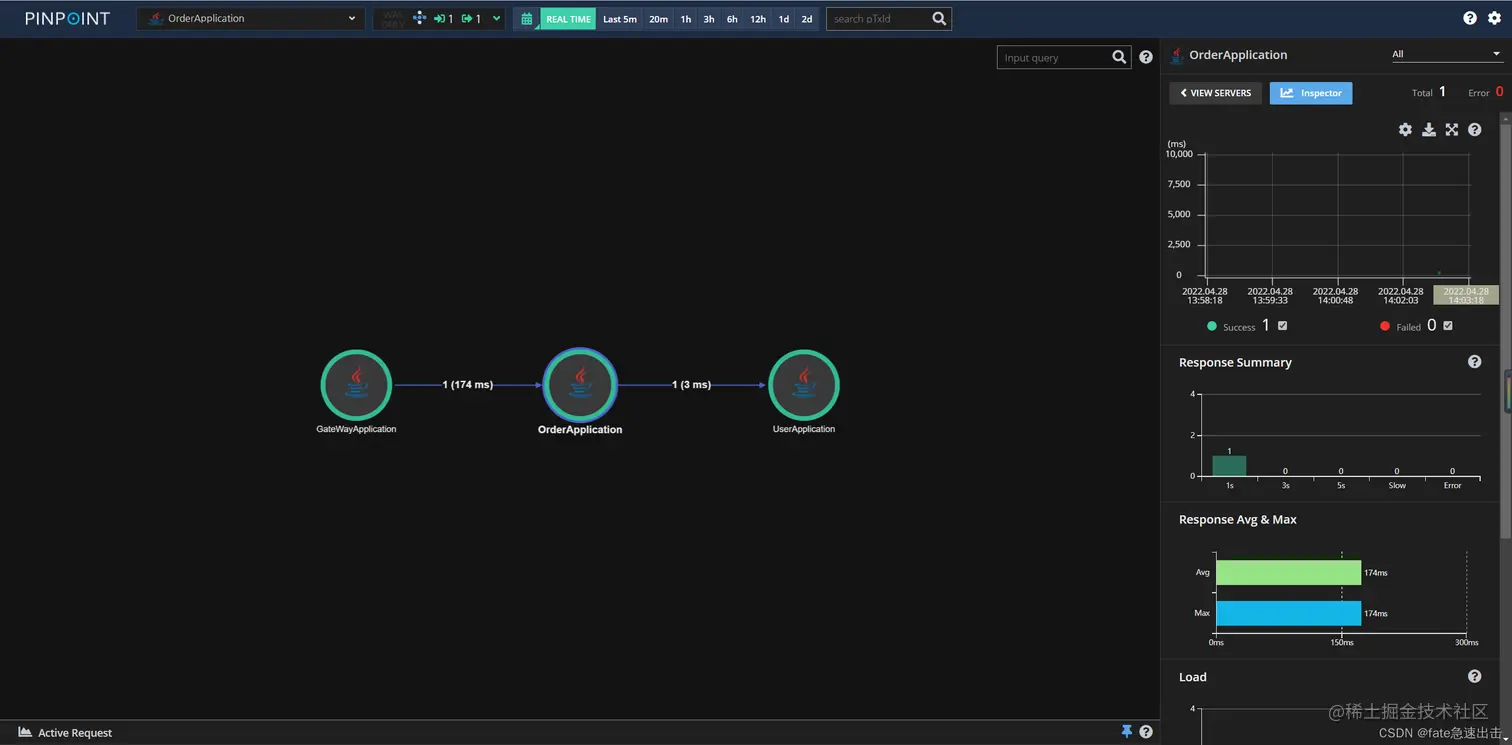Click the PINPOINT logo

(x=67, y=18)
